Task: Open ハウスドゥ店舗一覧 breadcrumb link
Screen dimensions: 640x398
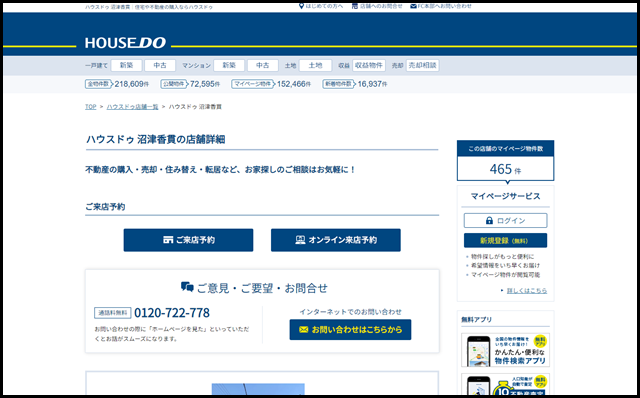Action: [x=132, y=107]
